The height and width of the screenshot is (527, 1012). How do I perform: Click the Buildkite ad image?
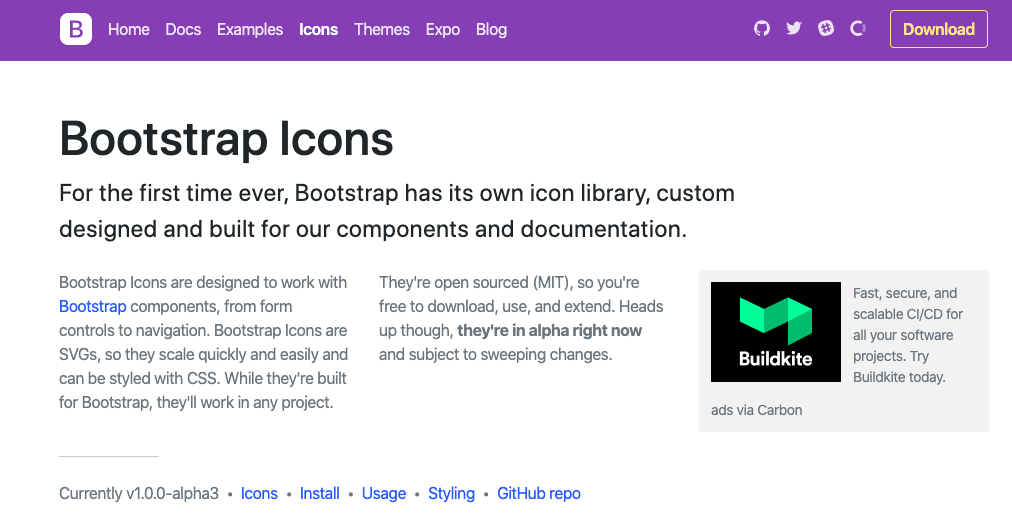click(x=776, y=332)
